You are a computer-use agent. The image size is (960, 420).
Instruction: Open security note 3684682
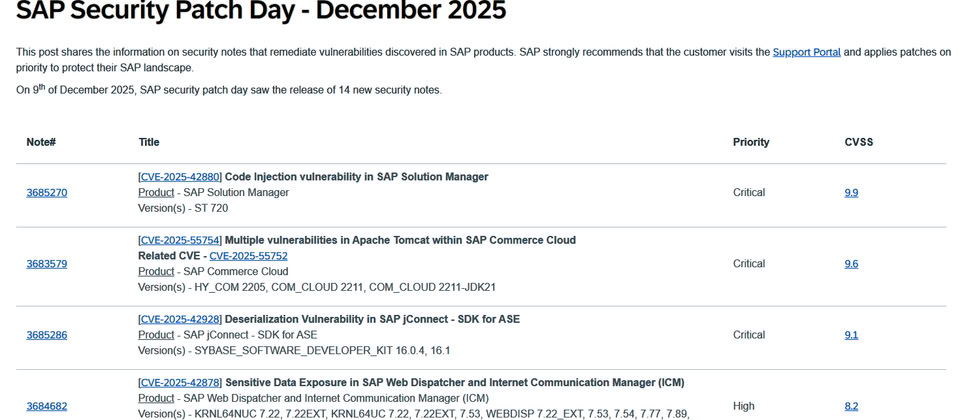(x=47, y=406)
